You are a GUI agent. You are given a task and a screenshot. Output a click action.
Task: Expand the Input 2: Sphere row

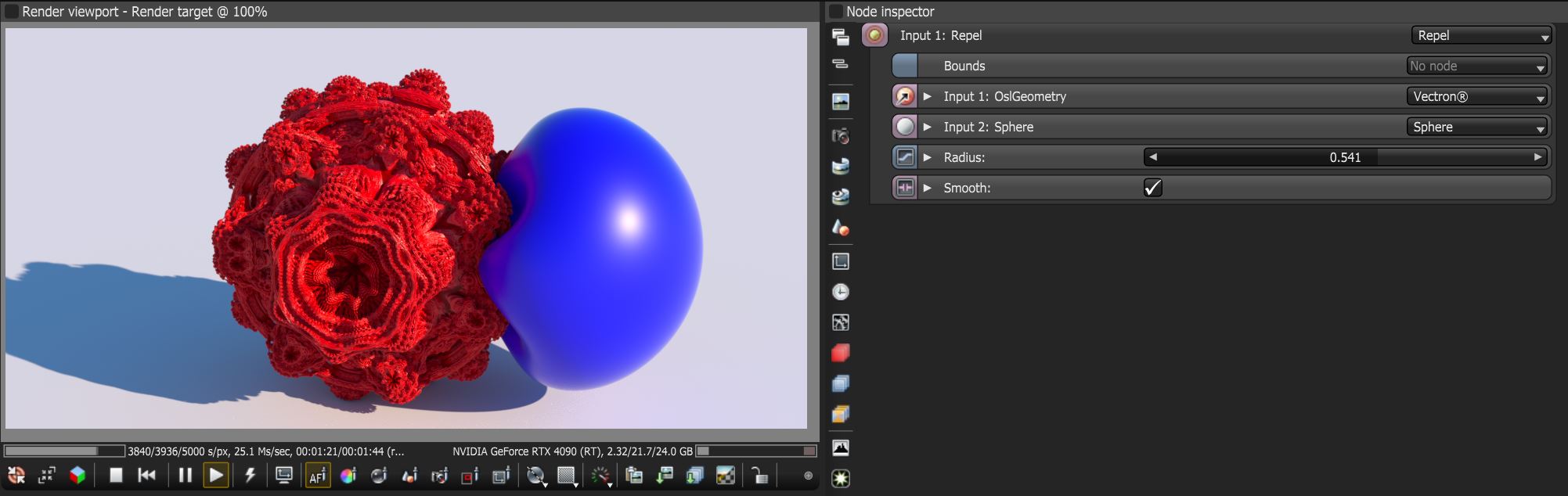[928, 127]
